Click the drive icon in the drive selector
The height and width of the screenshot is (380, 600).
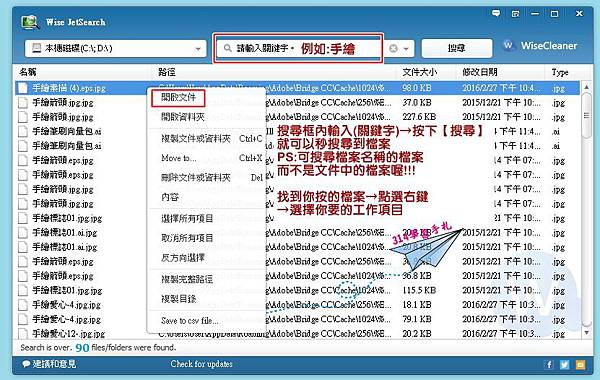(36, 48)
